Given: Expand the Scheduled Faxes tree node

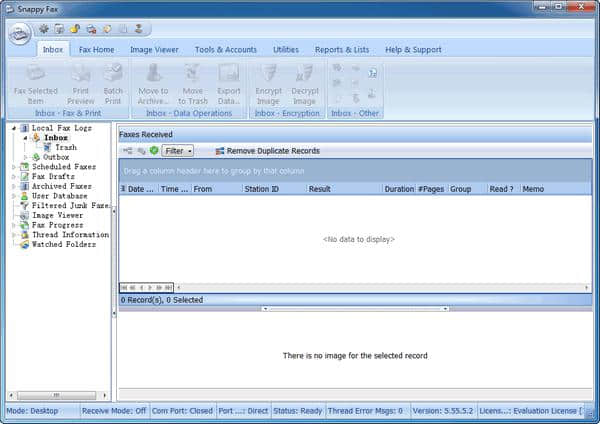Looking at the screenshot, I should 14,167.
